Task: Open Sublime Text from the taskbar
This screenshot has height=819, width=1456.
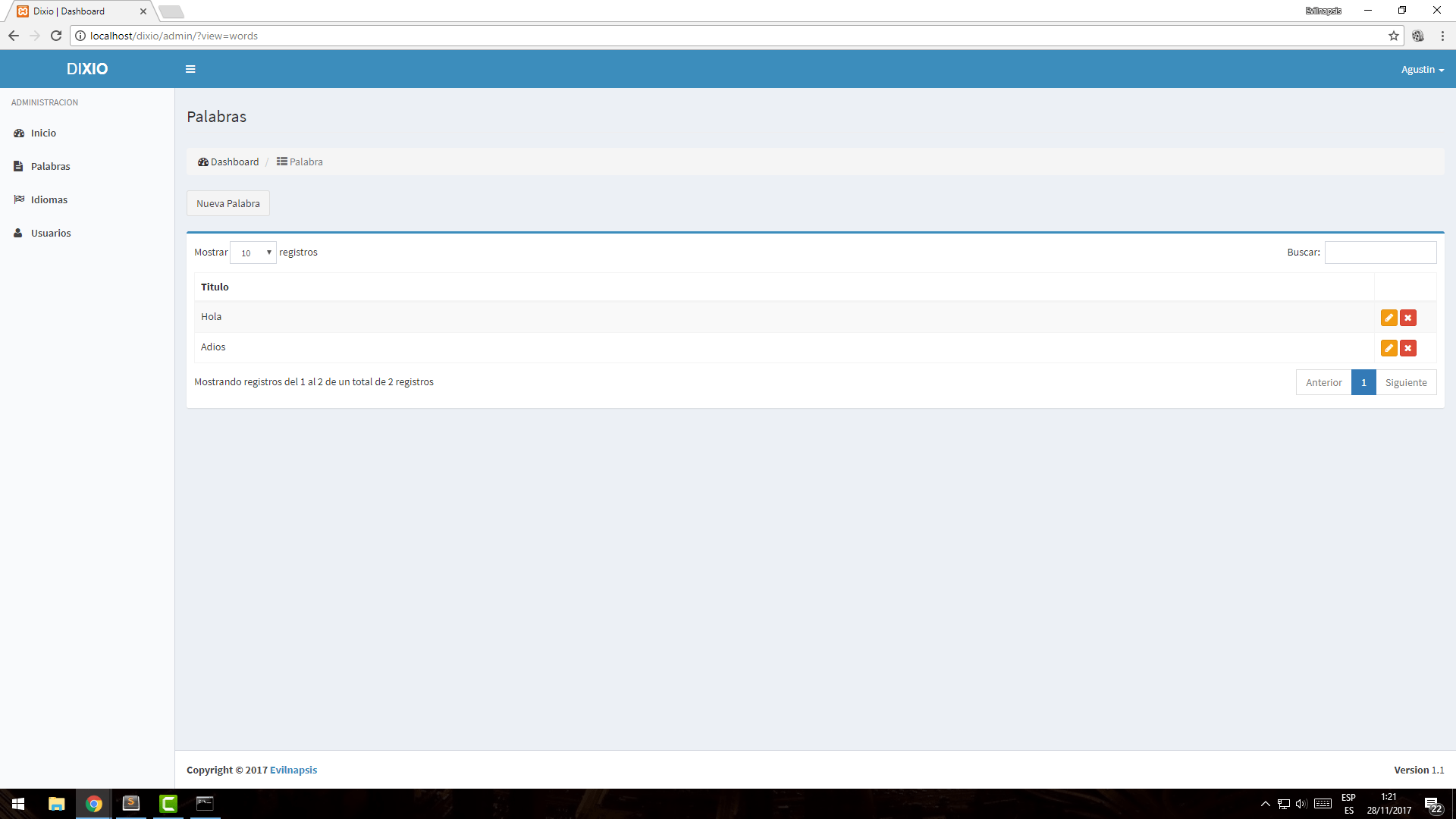Action: [x=131, y=803]
